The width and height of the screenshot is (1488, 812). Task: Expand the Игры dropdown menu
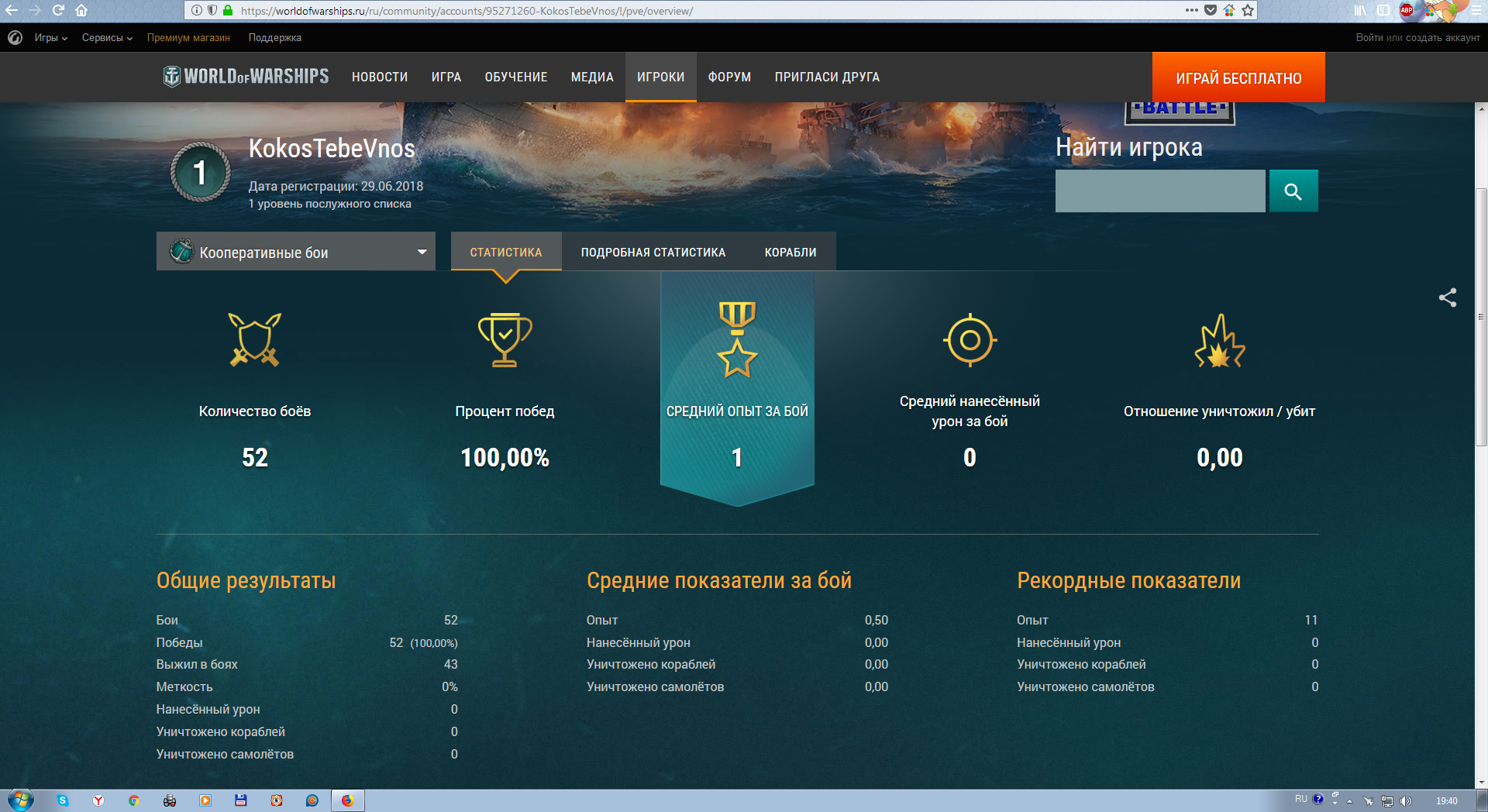[51, 37]
